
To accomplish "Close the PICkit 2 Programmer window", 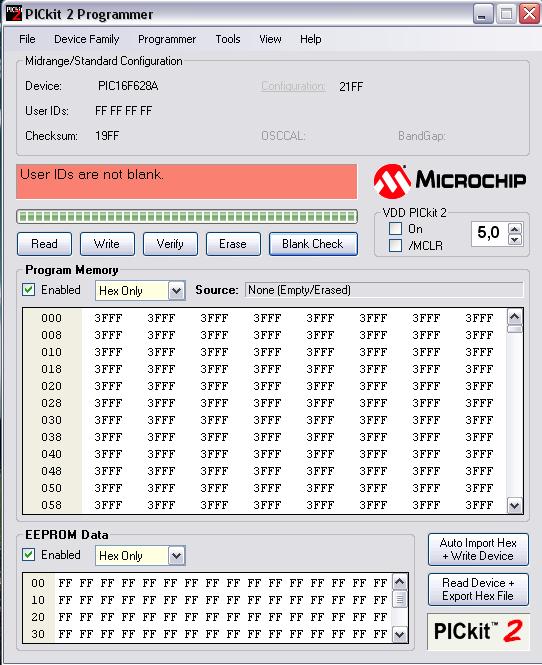I will [x=529, y=14].
